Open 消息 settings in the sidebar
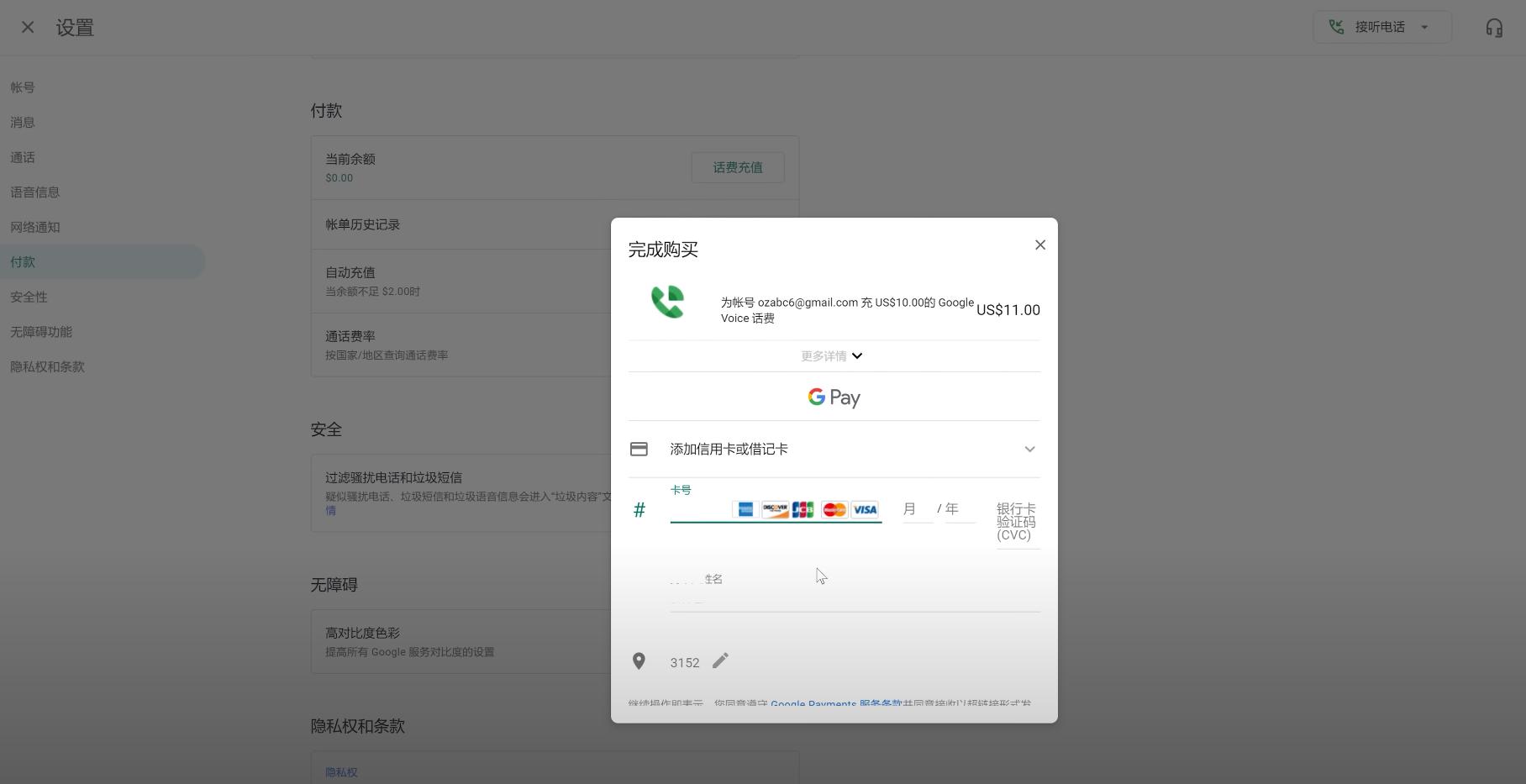Screen dimensions: 1526x784 click(x=22, y=122)
